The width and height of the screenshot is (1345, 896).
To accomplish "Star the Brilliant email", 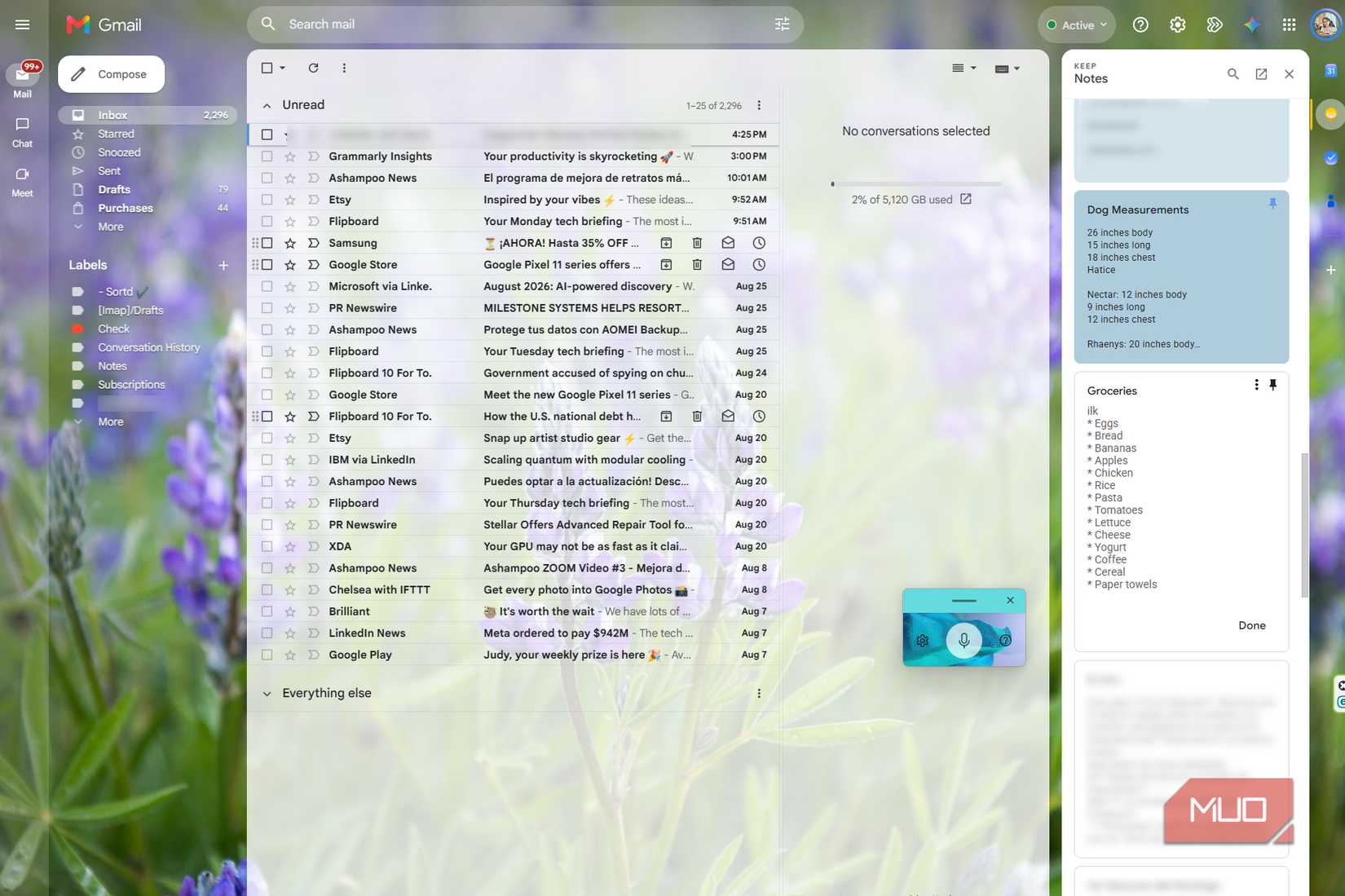I will pos(289,611).
